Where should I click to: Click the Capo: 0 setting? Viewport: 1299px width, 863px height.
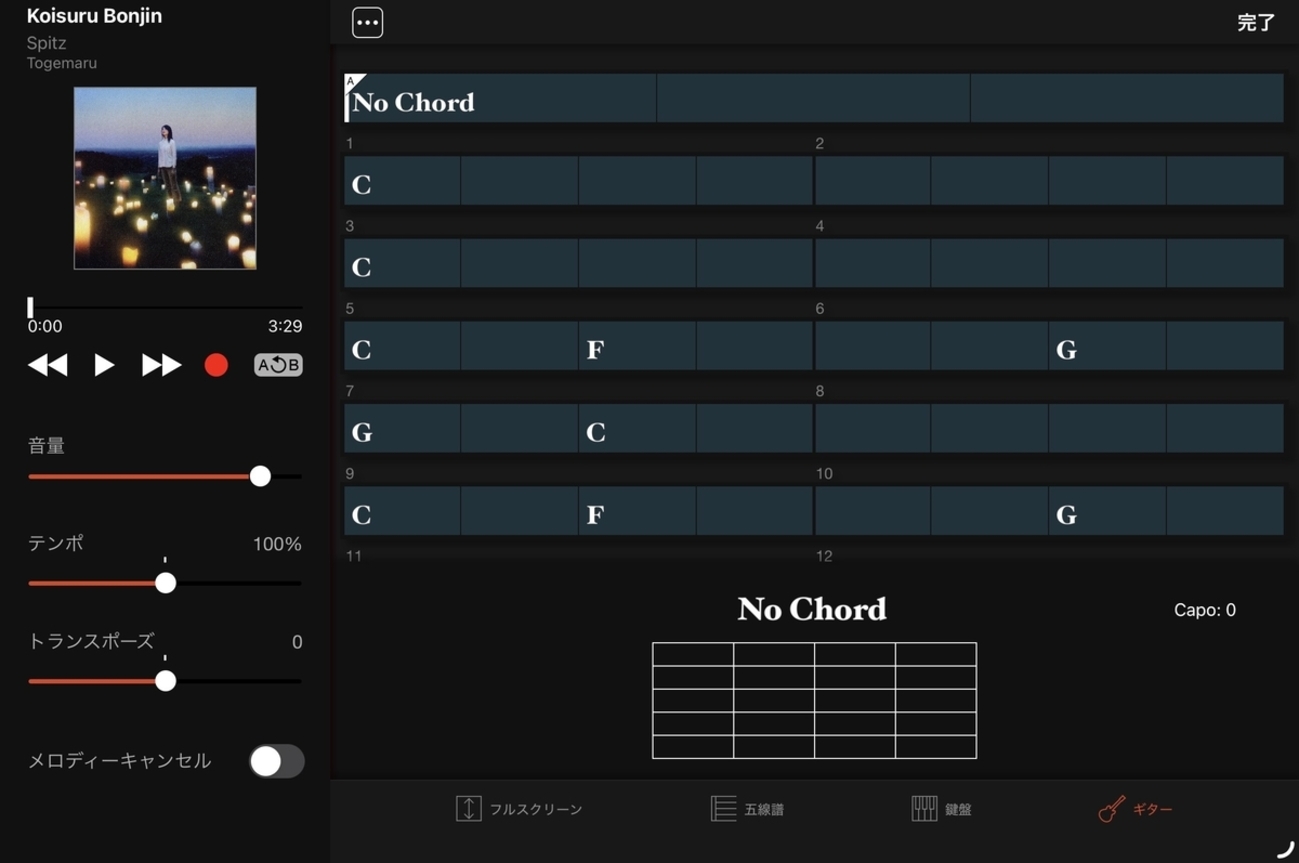click(1204, 610)
